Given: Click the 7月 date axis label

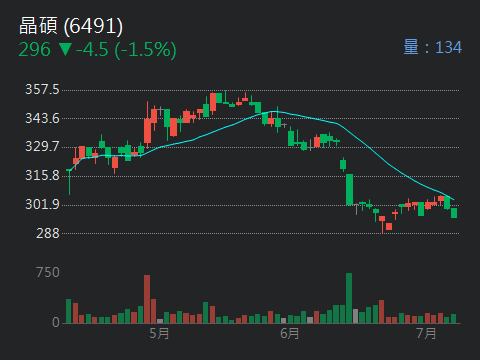Looking at the screenshot, I should [426, 333].
